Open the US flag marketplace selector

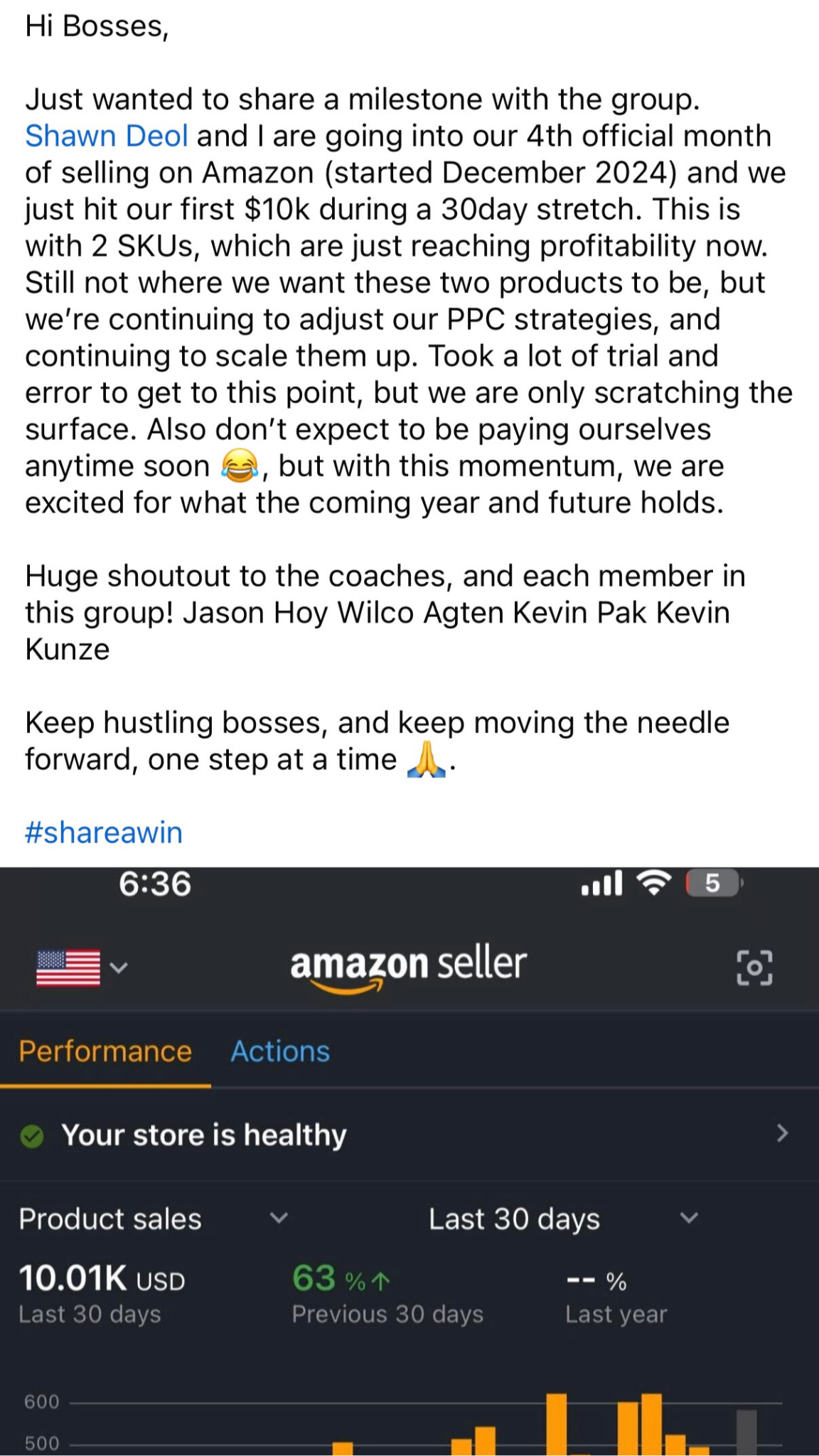(x=68, y=968)
